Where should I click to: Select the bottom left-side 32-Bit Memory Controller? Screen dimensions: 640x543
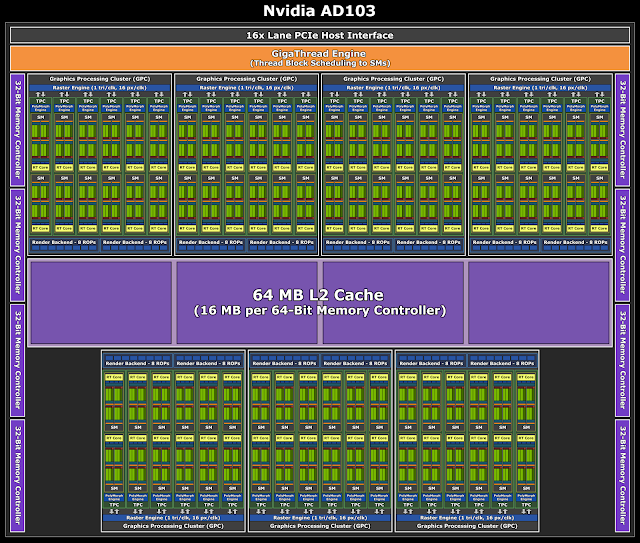pos(18,476)
